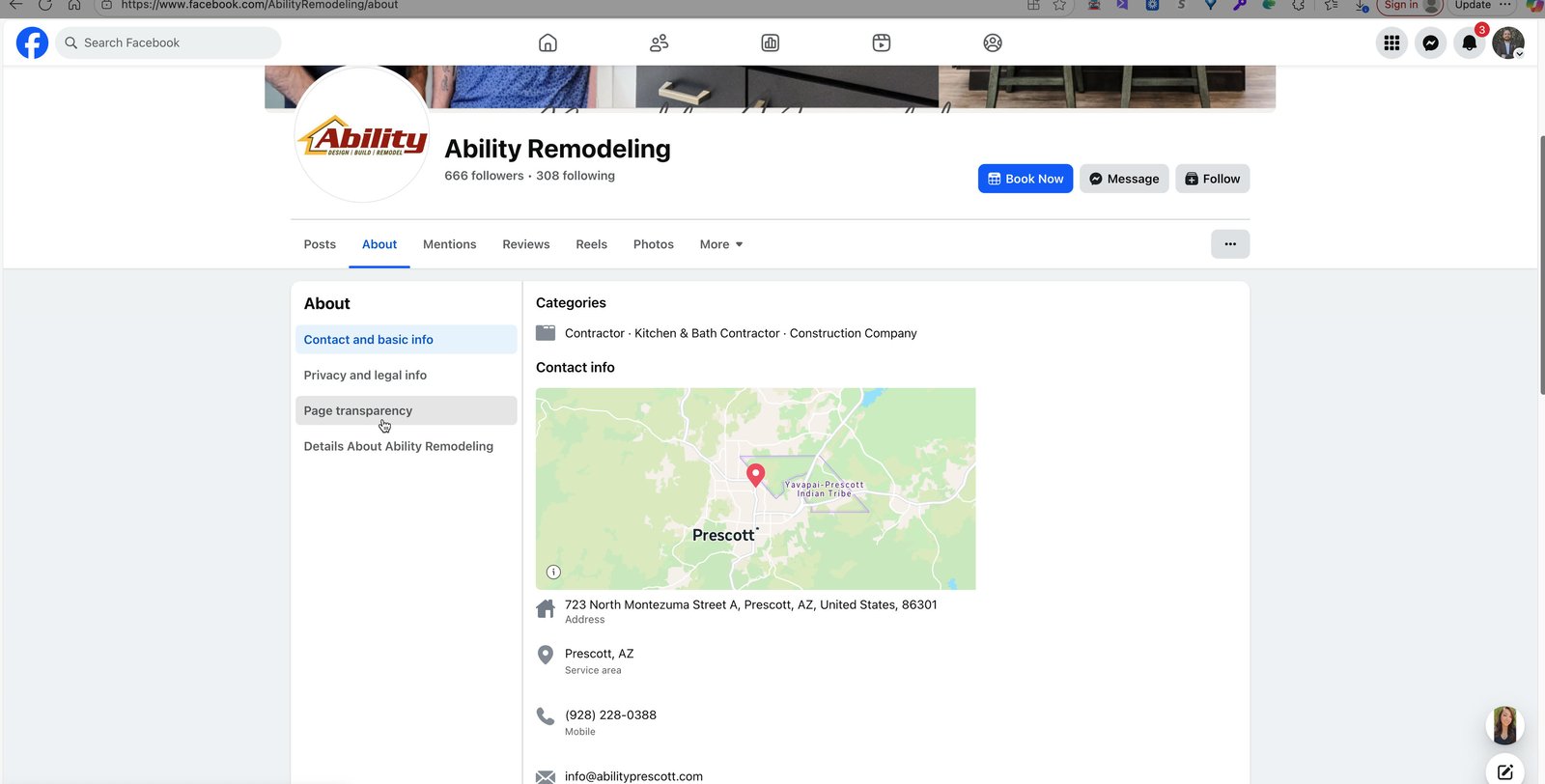Screen dimensions: 1545x784
Task: Click the map info circle icon
Action: click(553, 572)
